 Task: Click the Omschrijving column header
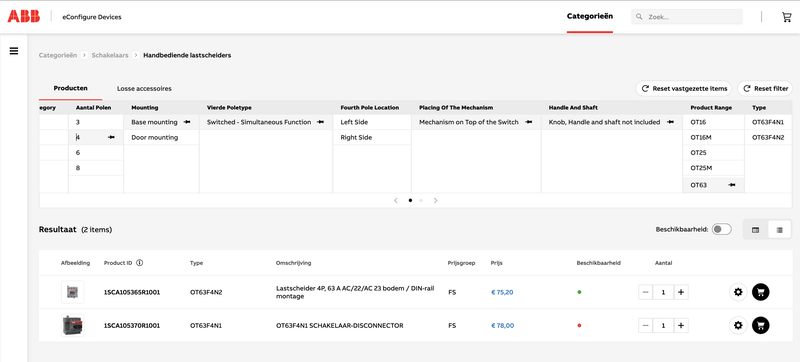pos(293,263)
